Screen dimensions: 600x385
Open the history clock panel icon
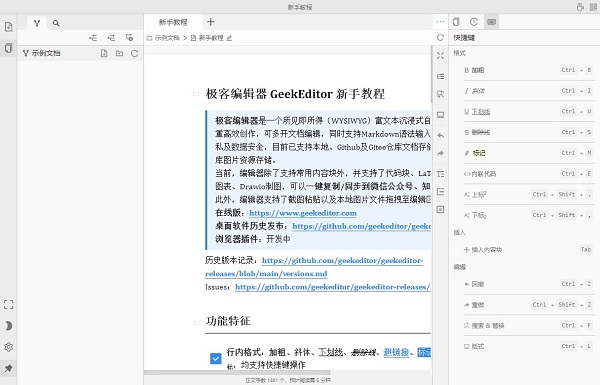(474, 22)
